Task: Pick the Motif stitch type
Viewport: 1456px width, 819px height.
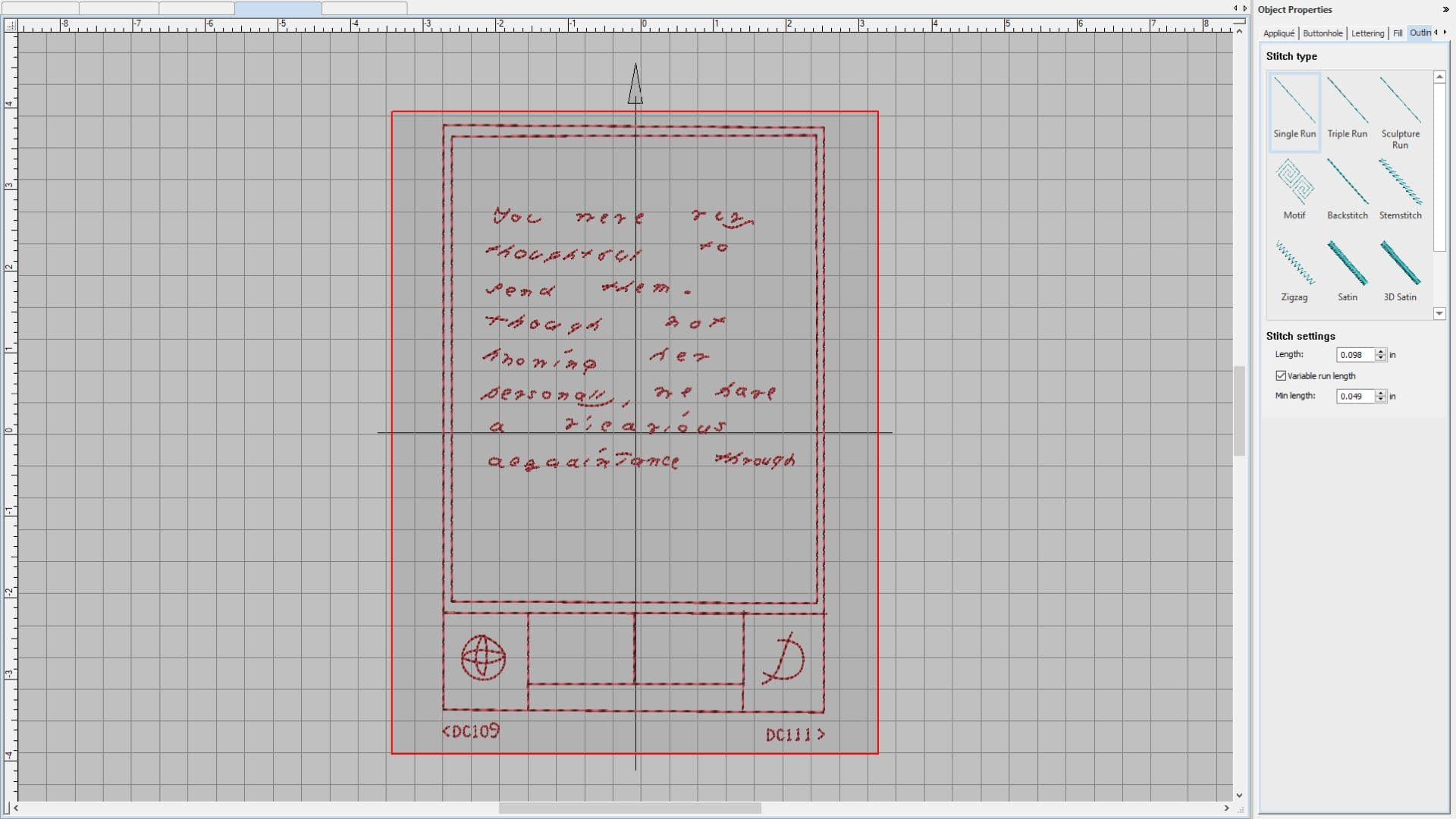Action: pos(1294,190)
